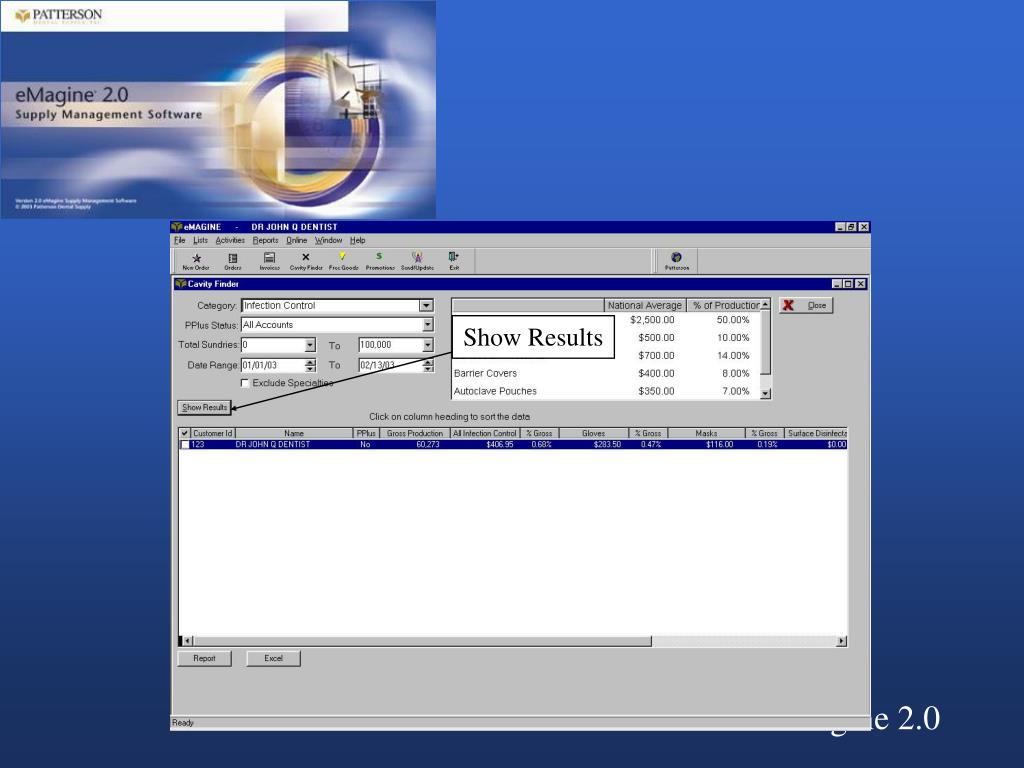Screen dimensions: 1024x768
Task: Click the $2,500.00 national average value
Action: [x=652, y=320]
